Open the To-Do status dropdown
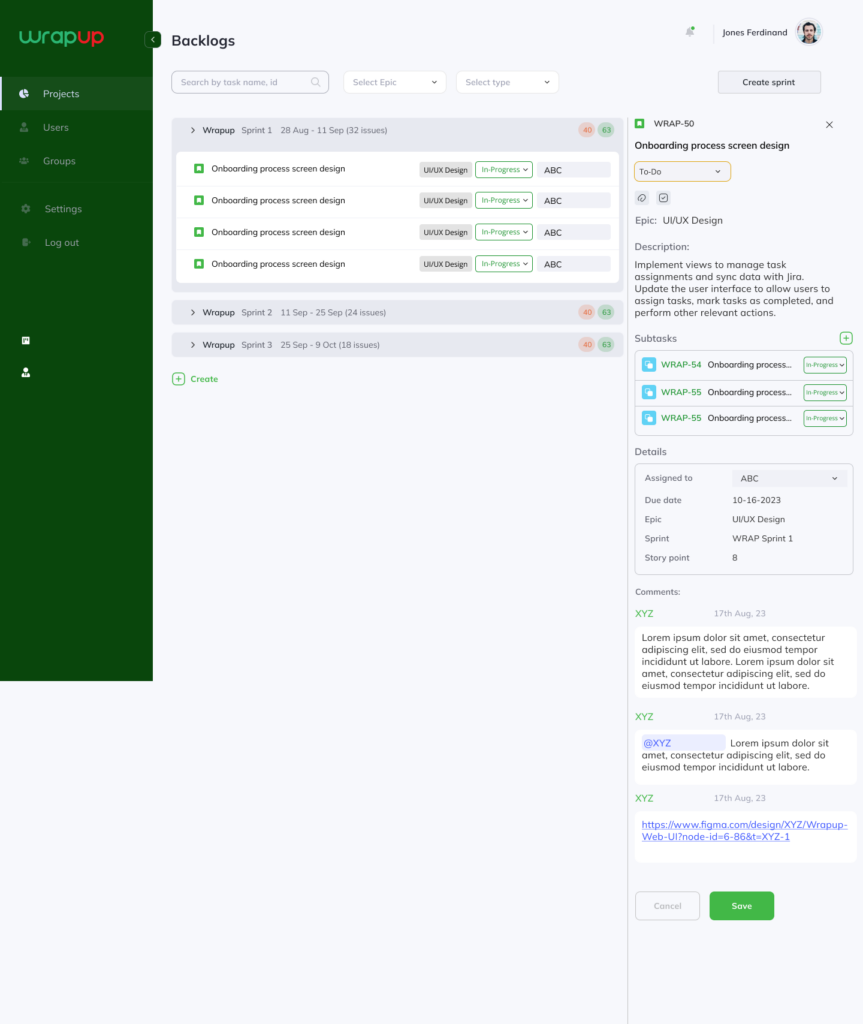Image resolution: width=863 pixels, height=1024 pixels. coord(682,172)
